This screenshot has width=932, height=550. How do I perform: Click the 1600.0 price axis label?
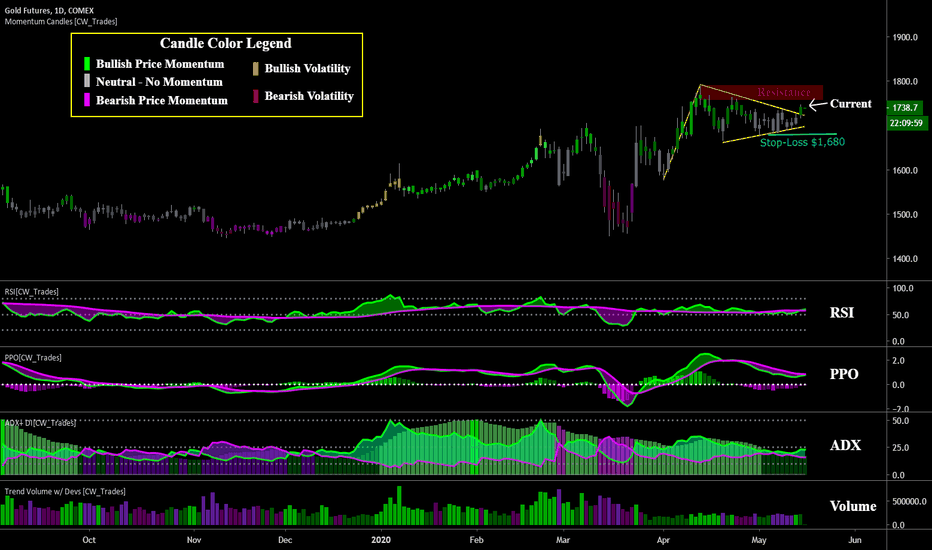(905, 170)
